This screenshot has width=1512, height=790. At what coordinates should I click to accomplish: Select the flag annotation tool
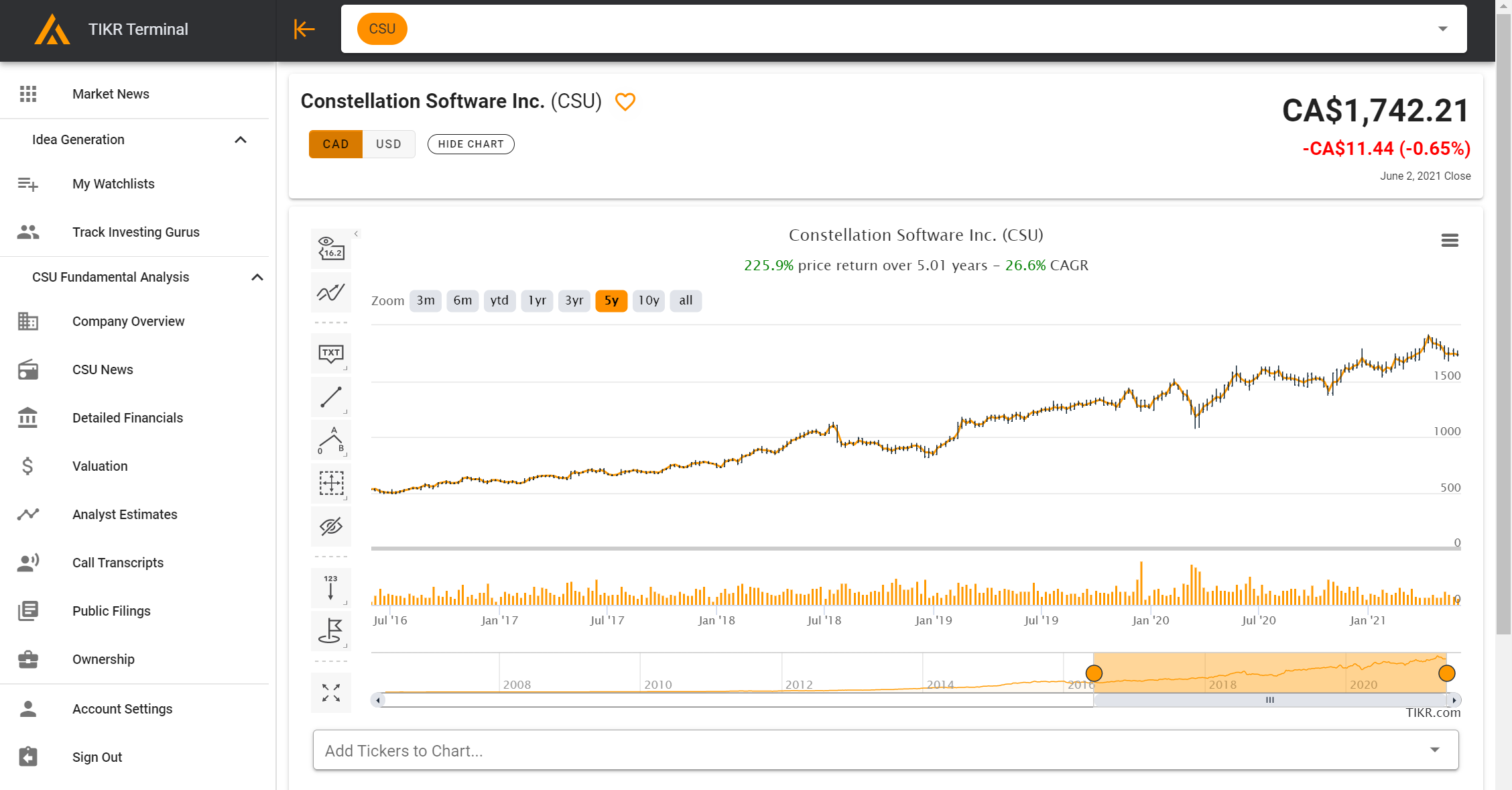pyautogui.click(x=330, y=630)
